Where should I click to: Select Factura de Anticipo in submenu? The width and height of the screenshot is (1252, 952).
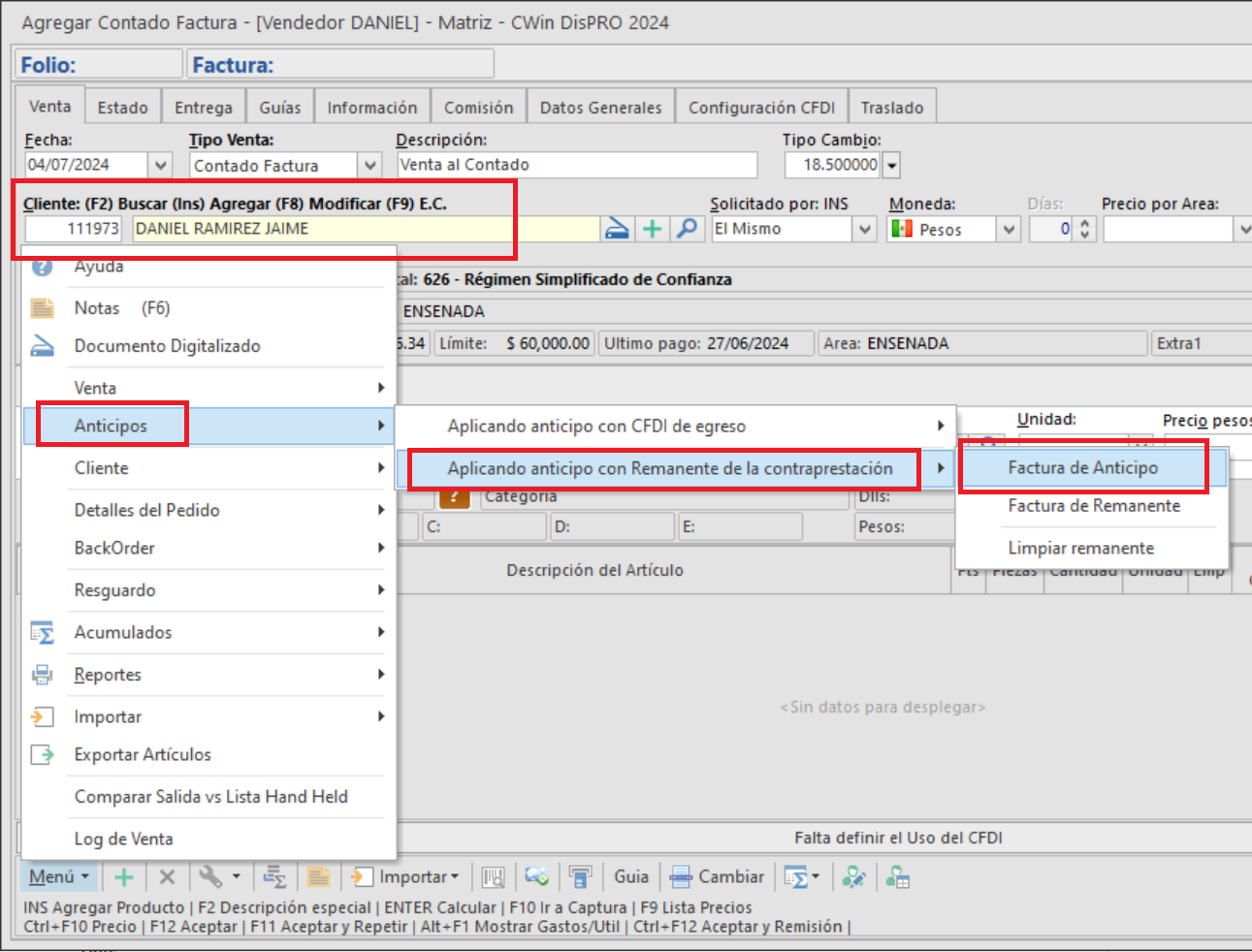tap(1082, 468)
